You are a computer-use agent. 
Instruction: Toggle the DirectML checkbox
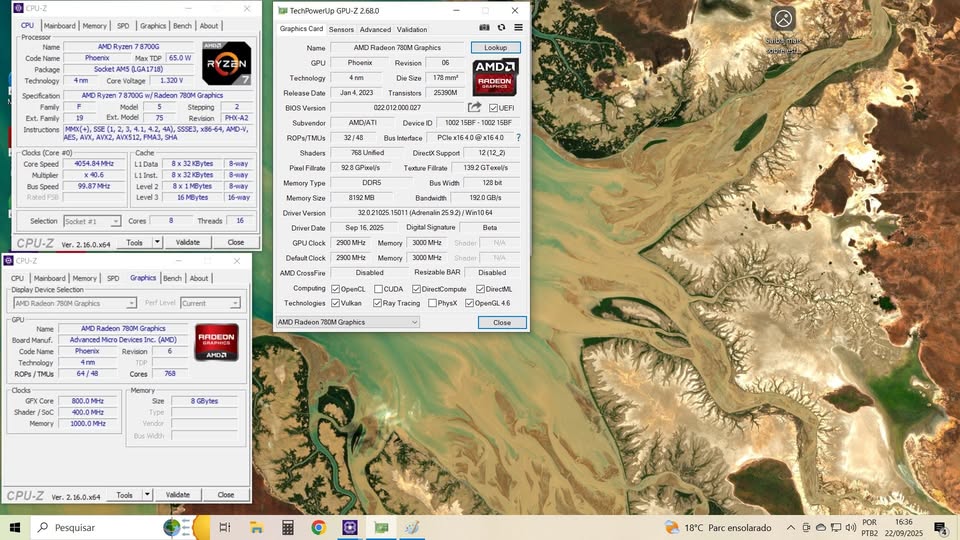click(480, 289)
